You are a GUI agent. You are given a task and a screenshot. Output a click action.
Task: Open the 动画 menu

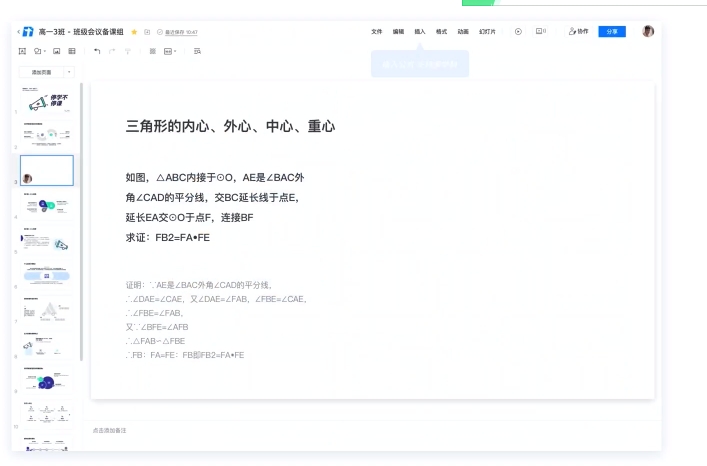tap(463, 32)
